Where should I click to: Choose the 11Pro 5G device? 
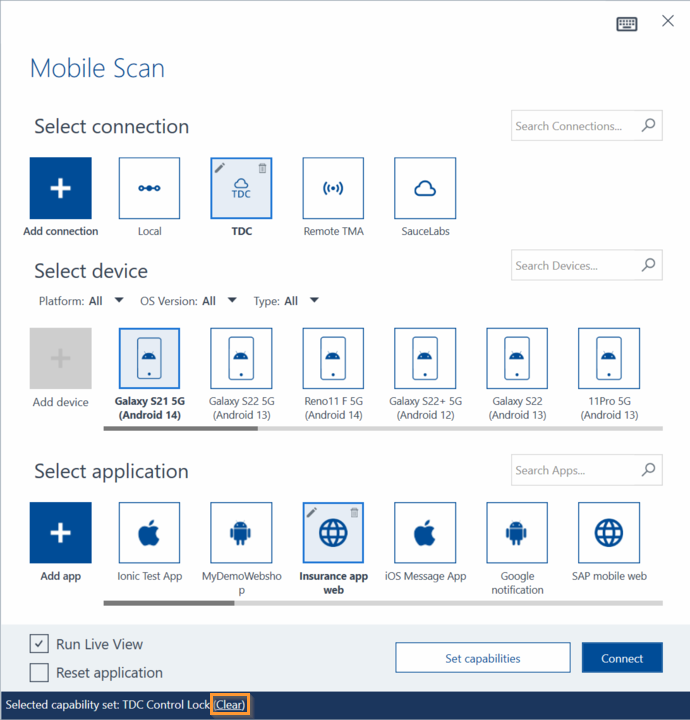pyautogui.click(x=609, y=358)
